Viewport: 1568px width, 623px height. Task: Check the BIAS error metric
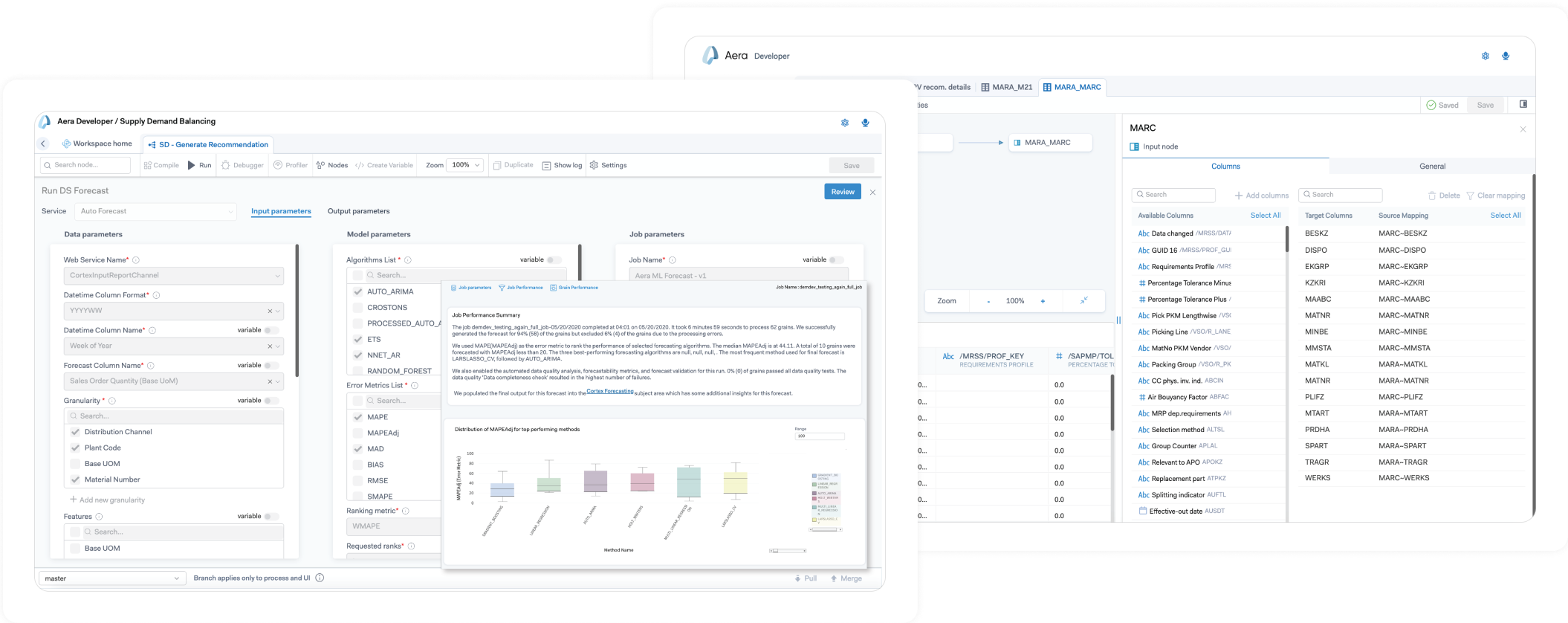(358, 465)
